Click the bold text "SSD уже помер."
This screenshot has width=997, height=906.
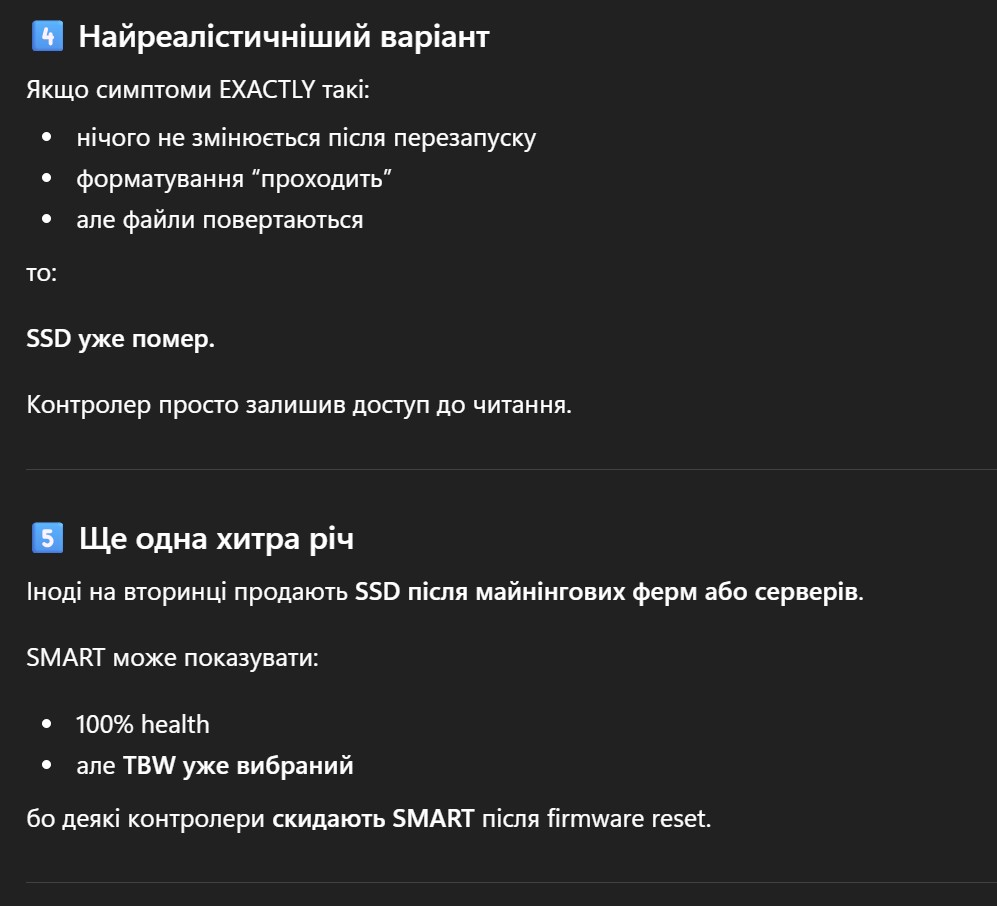pyautogui.click(x=120, y=338)
